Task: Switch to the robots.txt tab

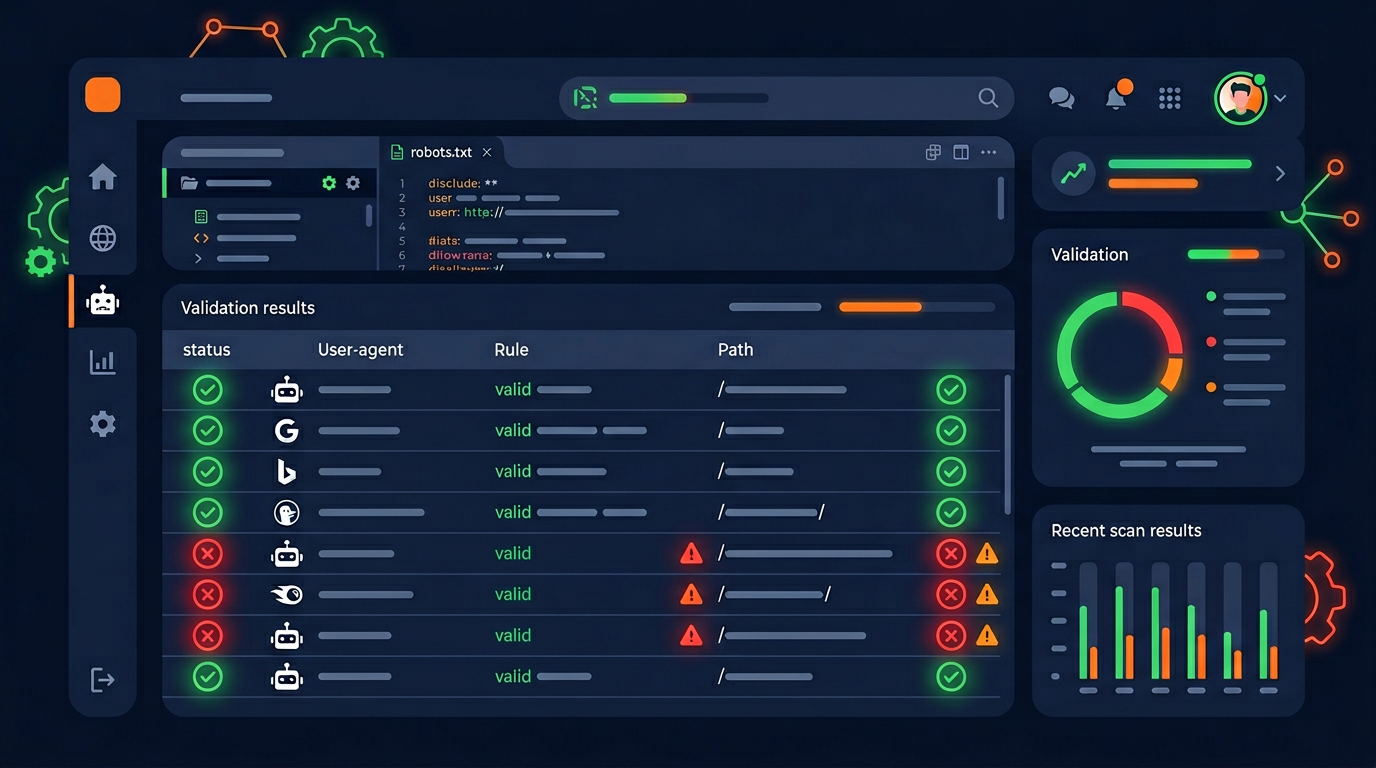Action: click(x=440, y=152)
